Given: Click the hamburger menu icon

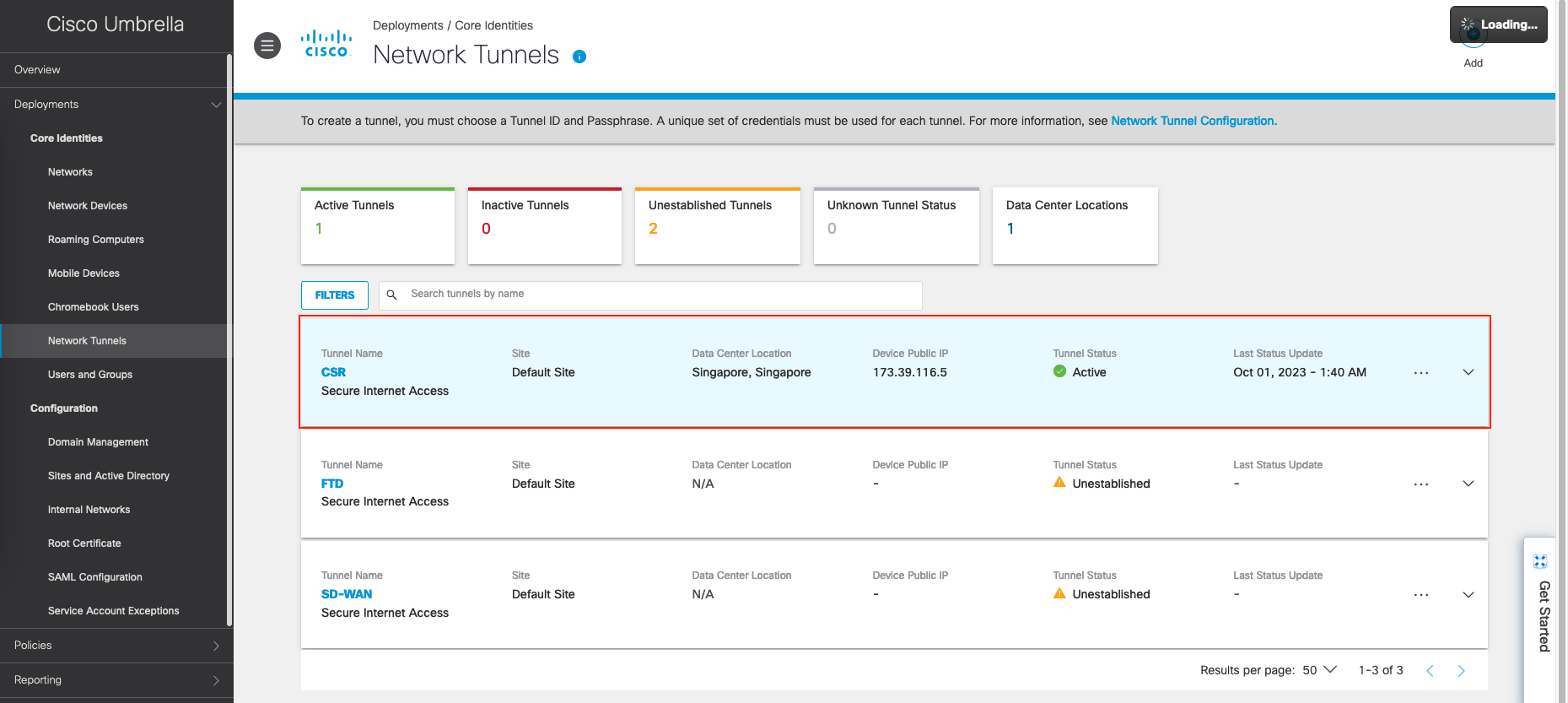Looking at the screenshot, I should tap(267, 46).
